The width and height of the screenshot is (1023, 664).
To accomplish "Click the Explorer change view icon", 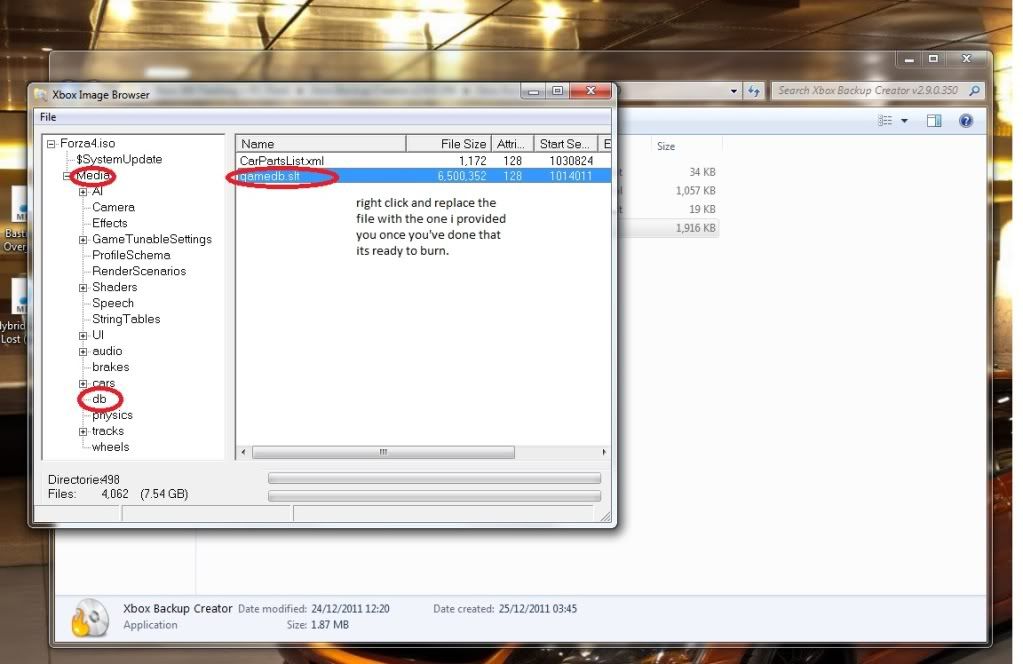I will (885, 121).
